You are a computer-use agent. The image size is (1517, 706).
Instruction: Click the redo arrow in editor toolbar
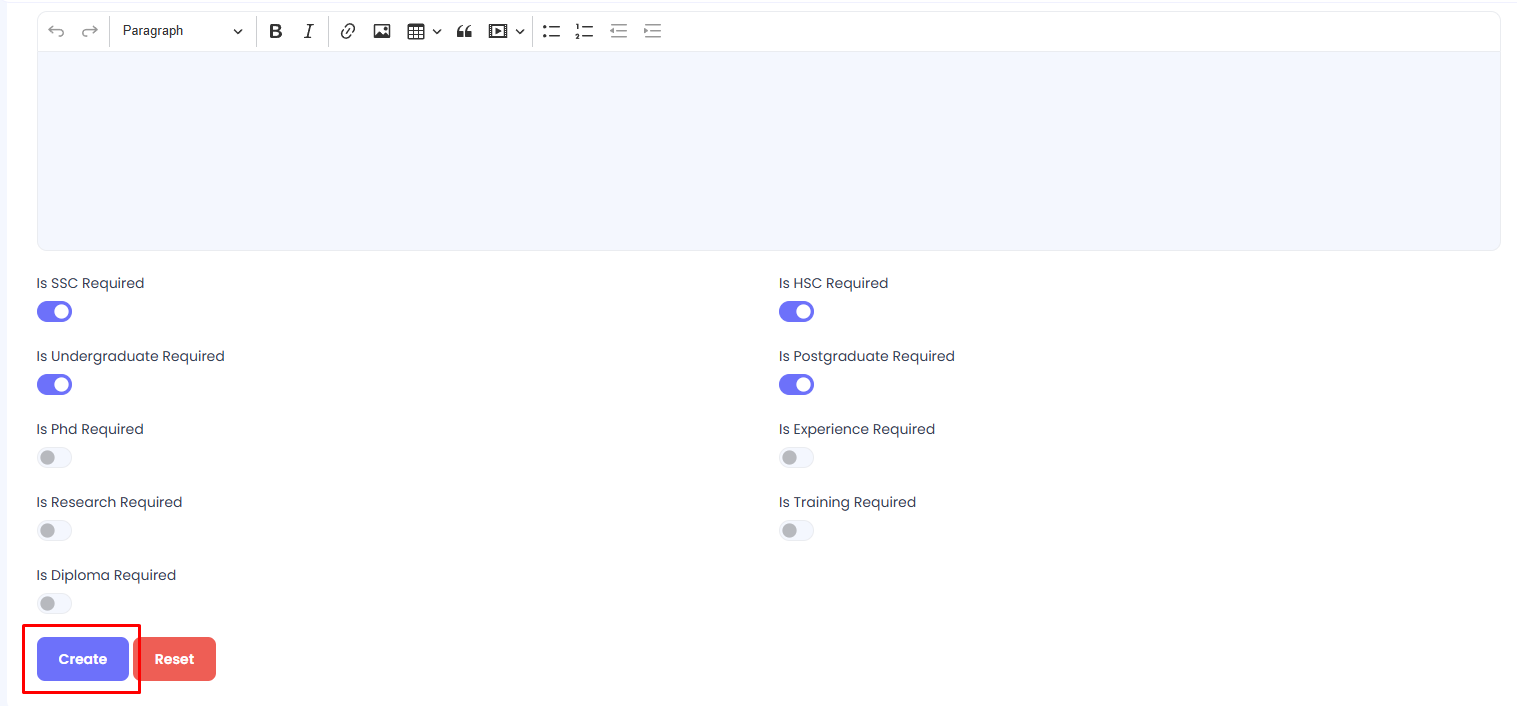(x=90, y=31)
